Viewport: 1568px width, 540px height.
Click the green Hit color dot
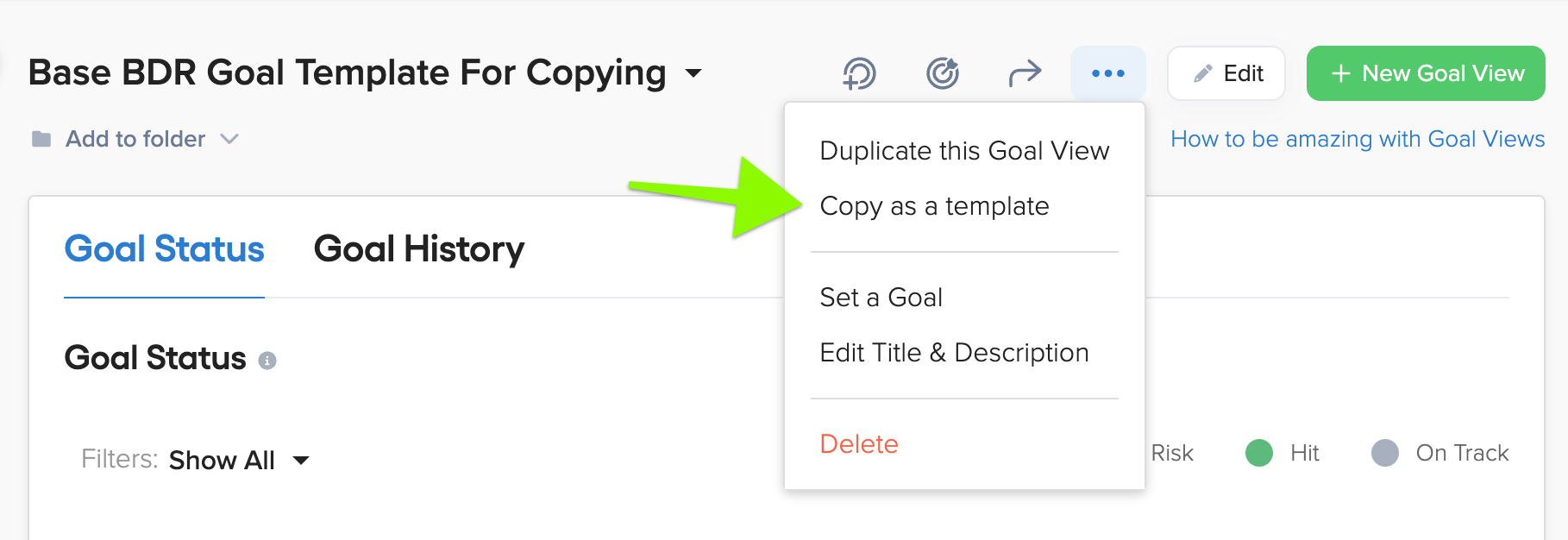click(1258, 453)
